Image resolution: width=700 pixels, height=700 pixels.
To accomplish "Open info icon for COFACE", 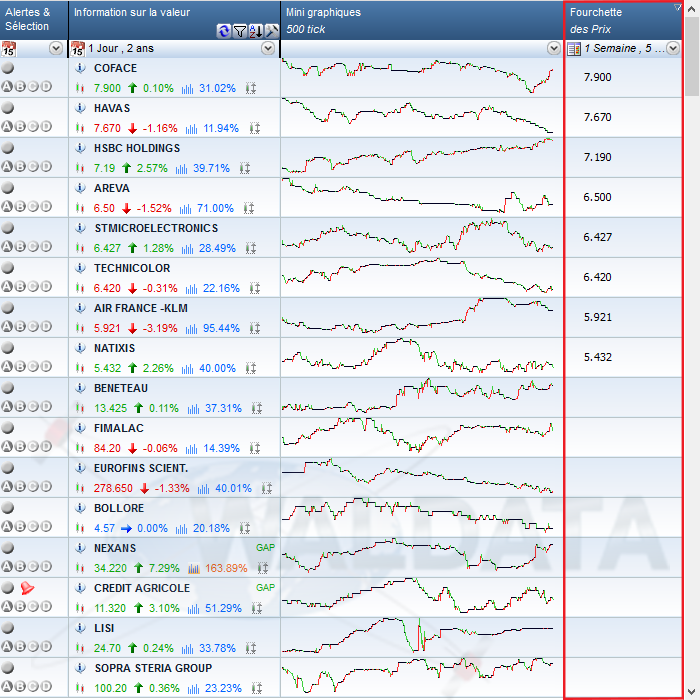I will [x=80, y=68].
